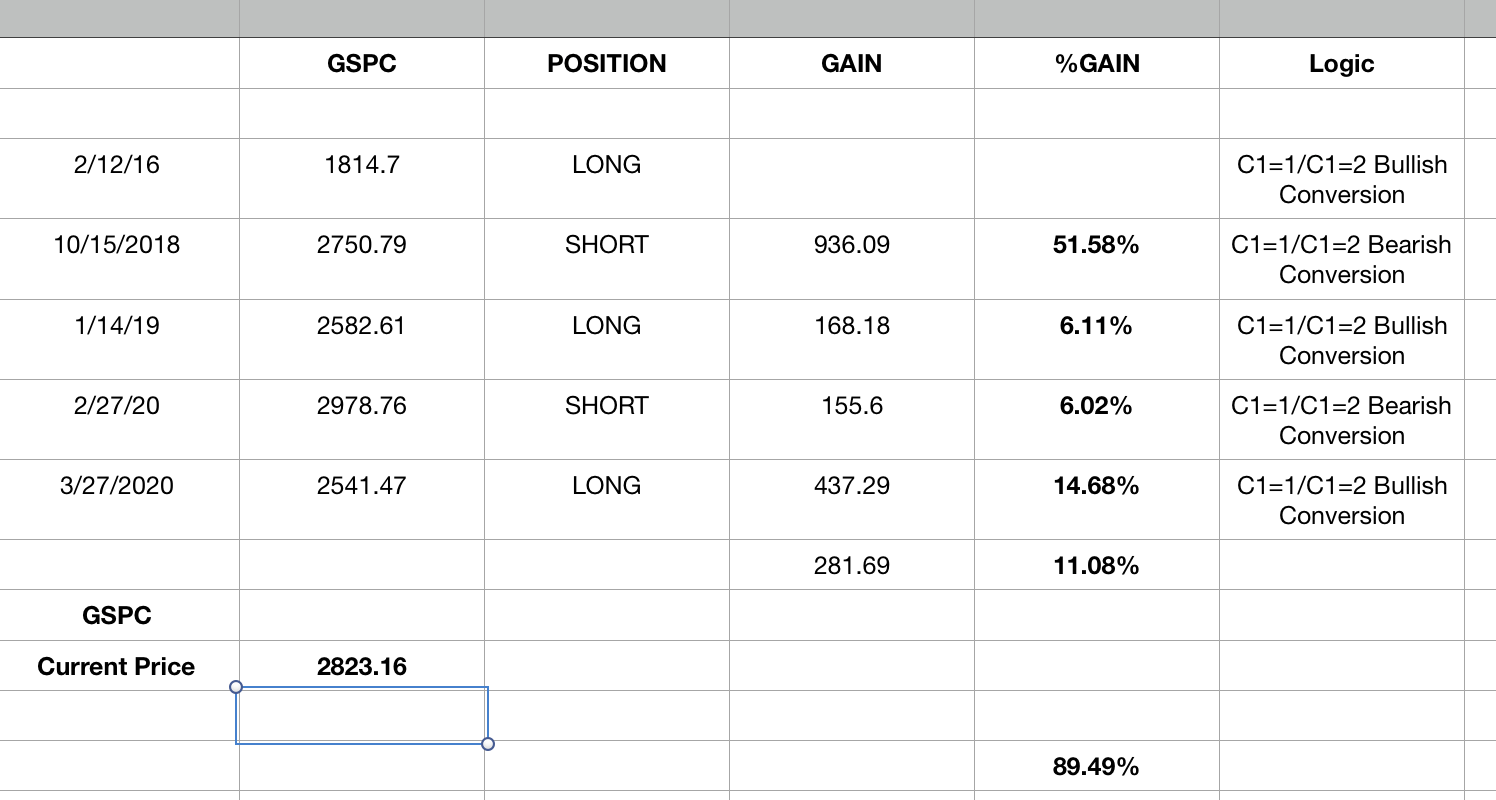Click the 2978.76 price cell
The height and width of the screenshot is (800, 1496).
[361, 405]
